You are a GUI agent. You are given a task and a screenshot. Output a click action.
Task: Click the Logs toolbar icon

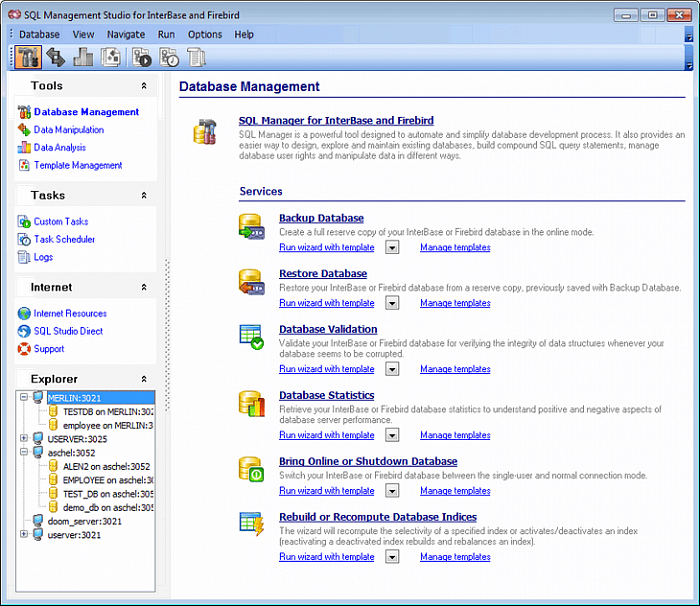[x=196, y=57]
